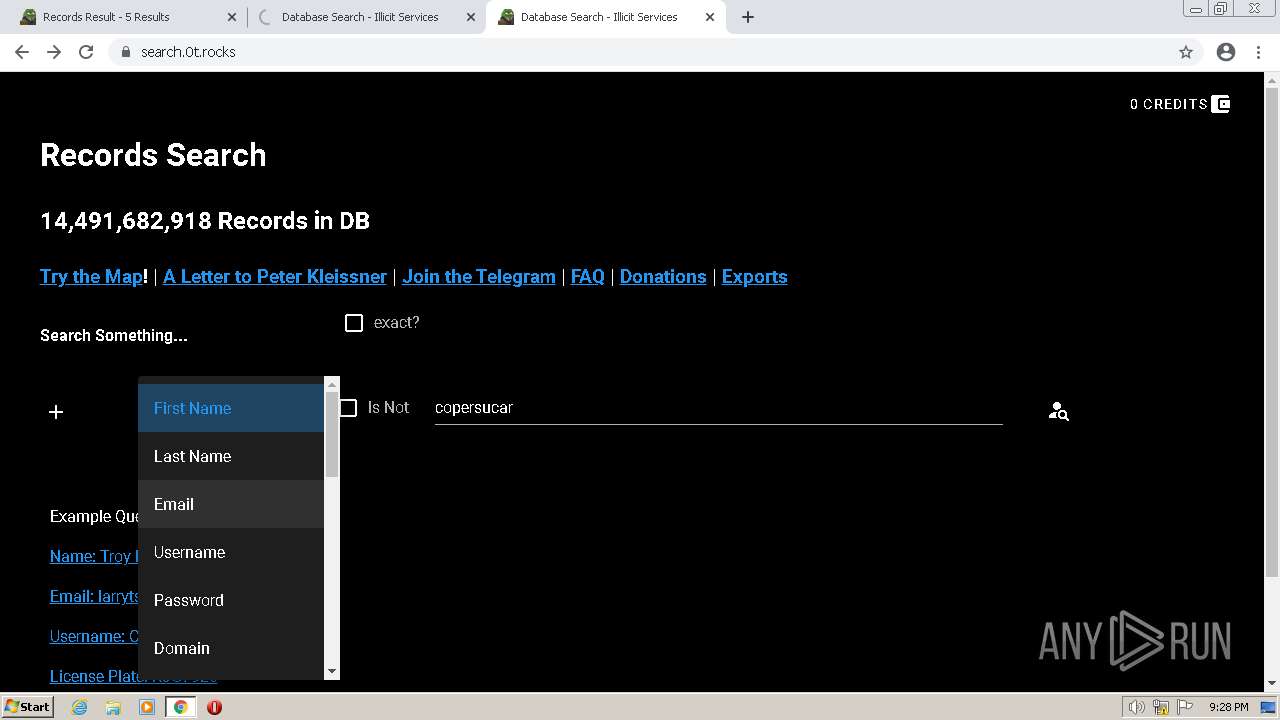Screen dimensions: 1280x720
Task: Click Chrome icon in the taskbar
Action: click(x=180, y=707)
